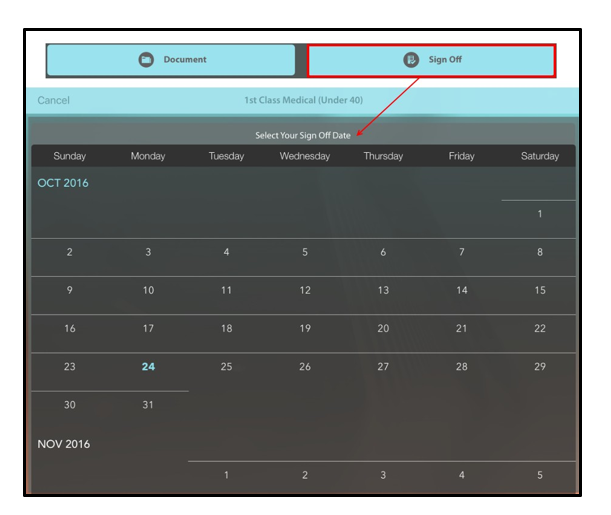Pick Sunday October 16
611x515 pixels.
[69, 328]
